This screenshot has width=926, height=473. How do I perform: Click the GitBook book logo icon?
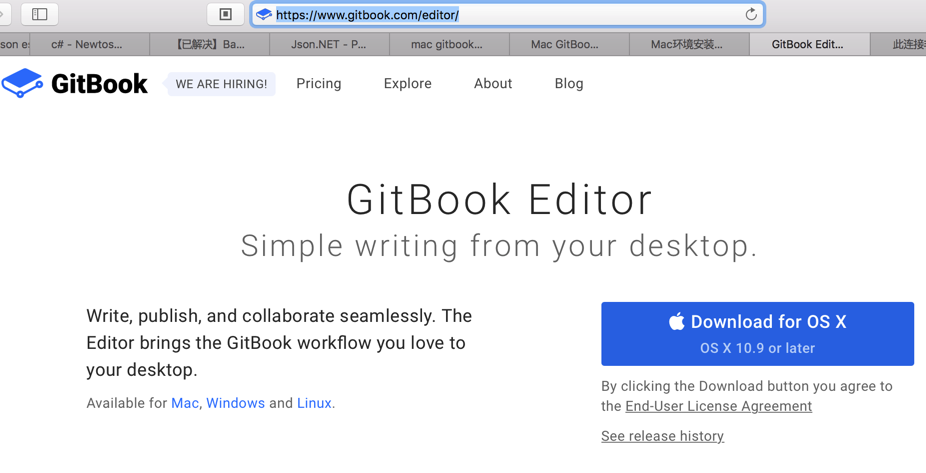[22, 83]
